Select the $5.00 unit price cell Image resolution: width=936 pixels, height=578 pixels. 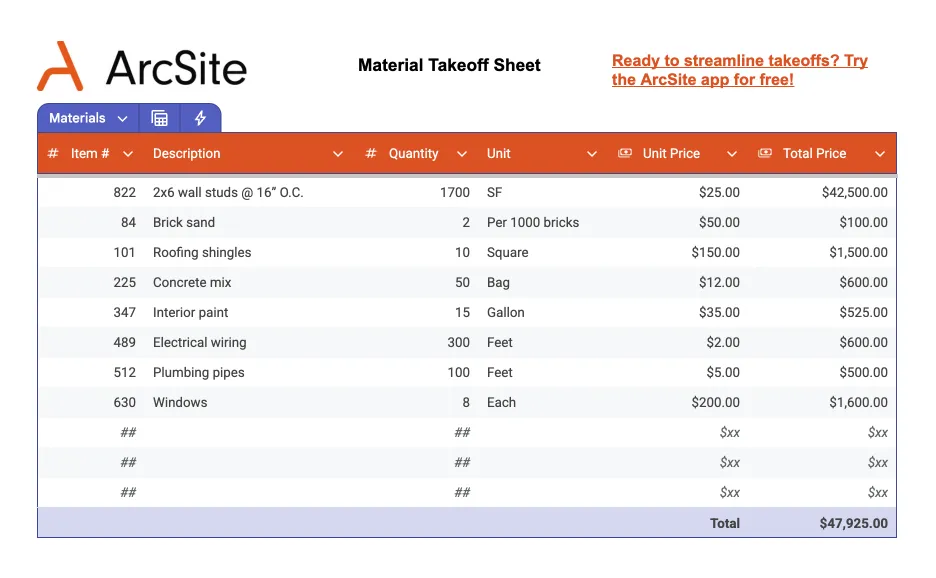723,372
